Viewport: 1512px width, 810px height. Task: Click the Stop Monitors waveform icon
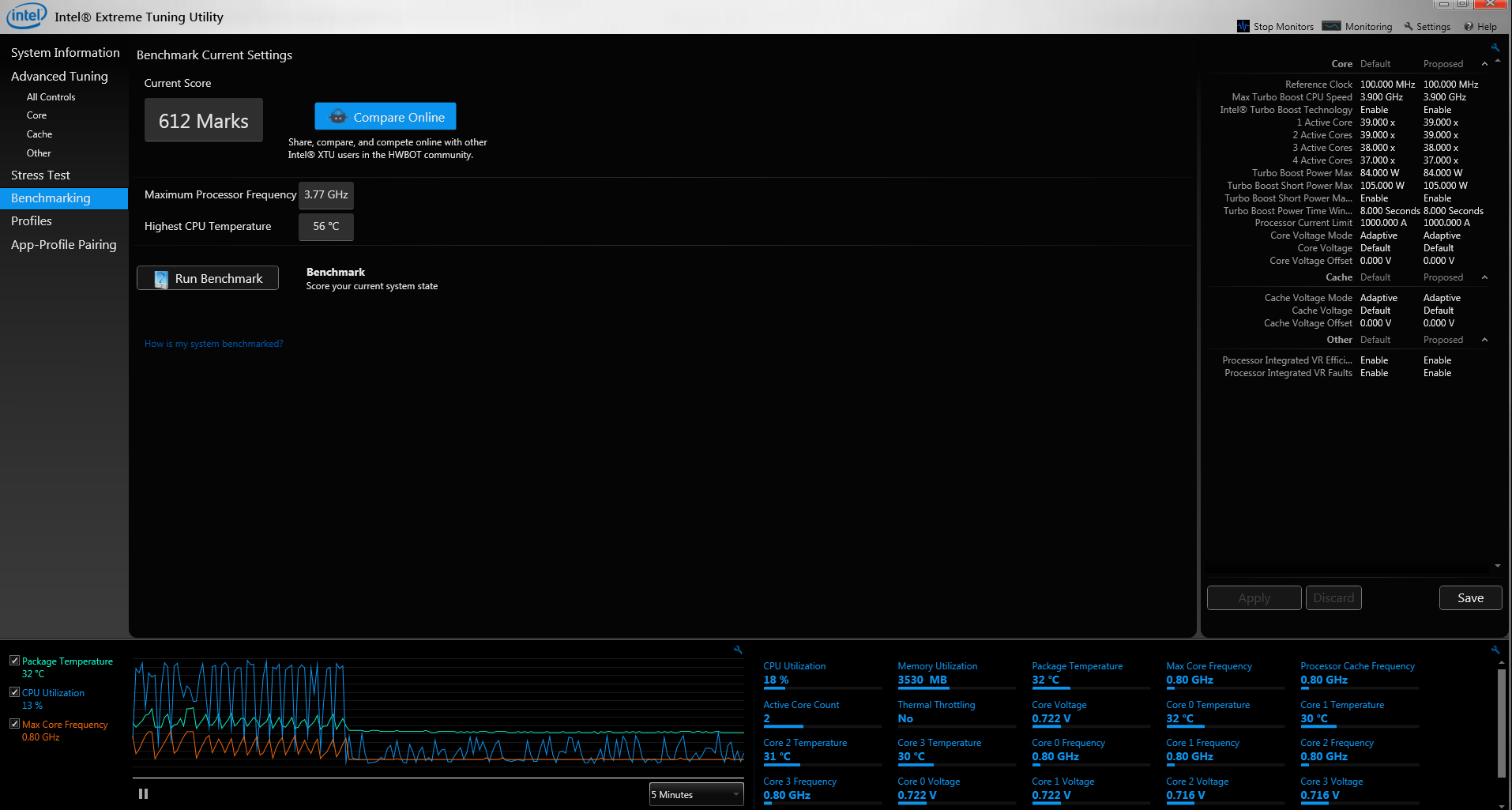click(1243, 26)
